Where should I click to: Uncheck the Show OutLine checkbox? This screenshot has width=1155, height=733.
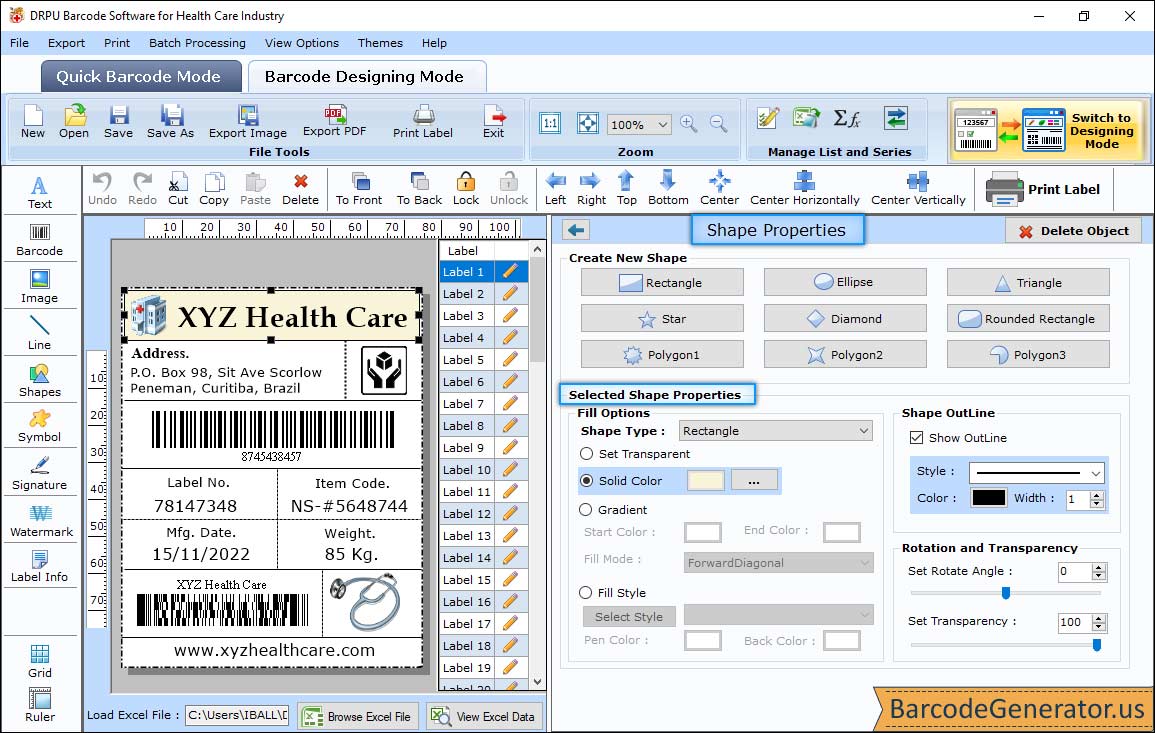pos(916,438)
